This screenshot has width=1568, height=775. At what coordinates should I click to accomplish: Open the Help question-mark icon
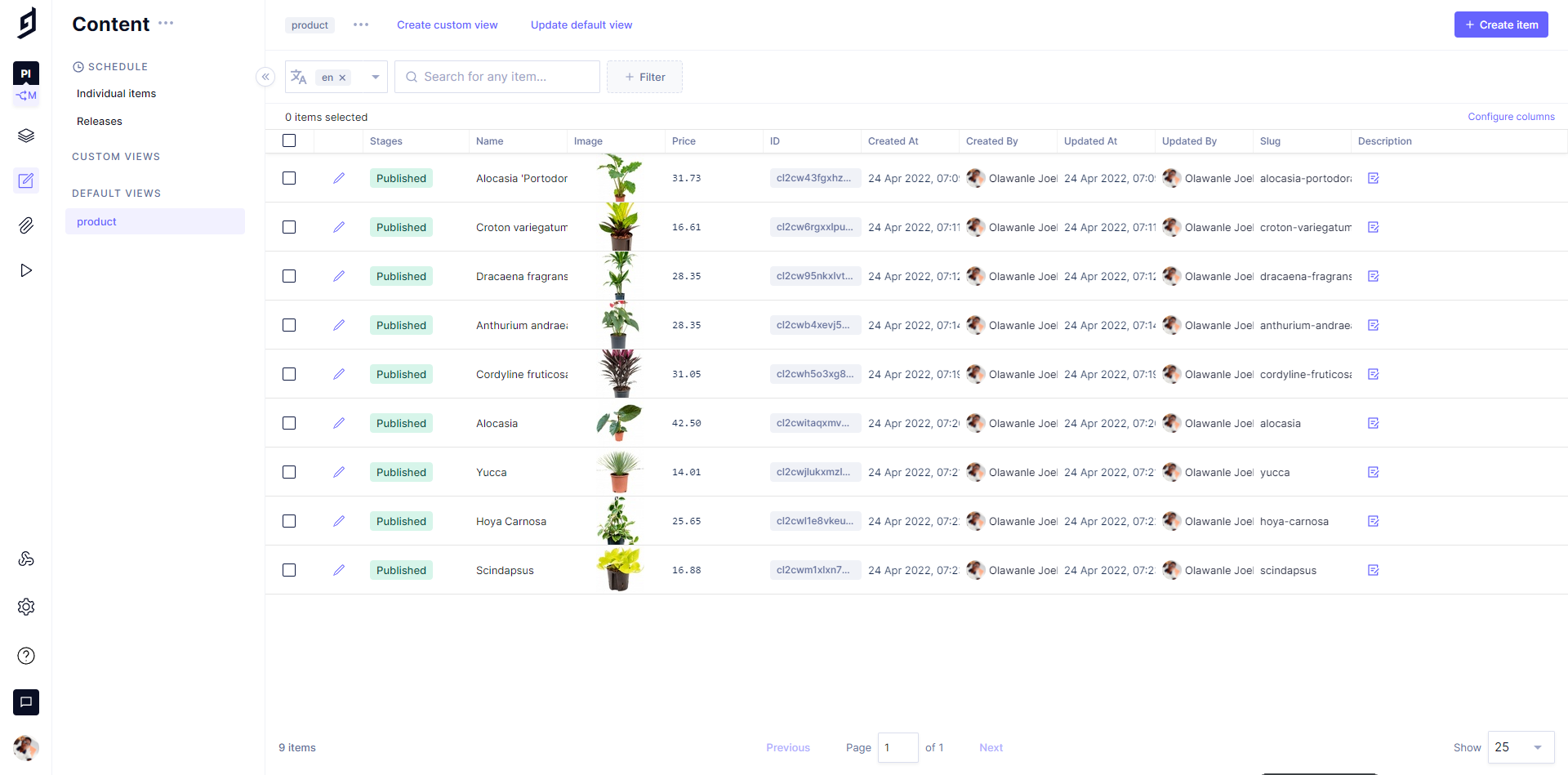[26, 656]
